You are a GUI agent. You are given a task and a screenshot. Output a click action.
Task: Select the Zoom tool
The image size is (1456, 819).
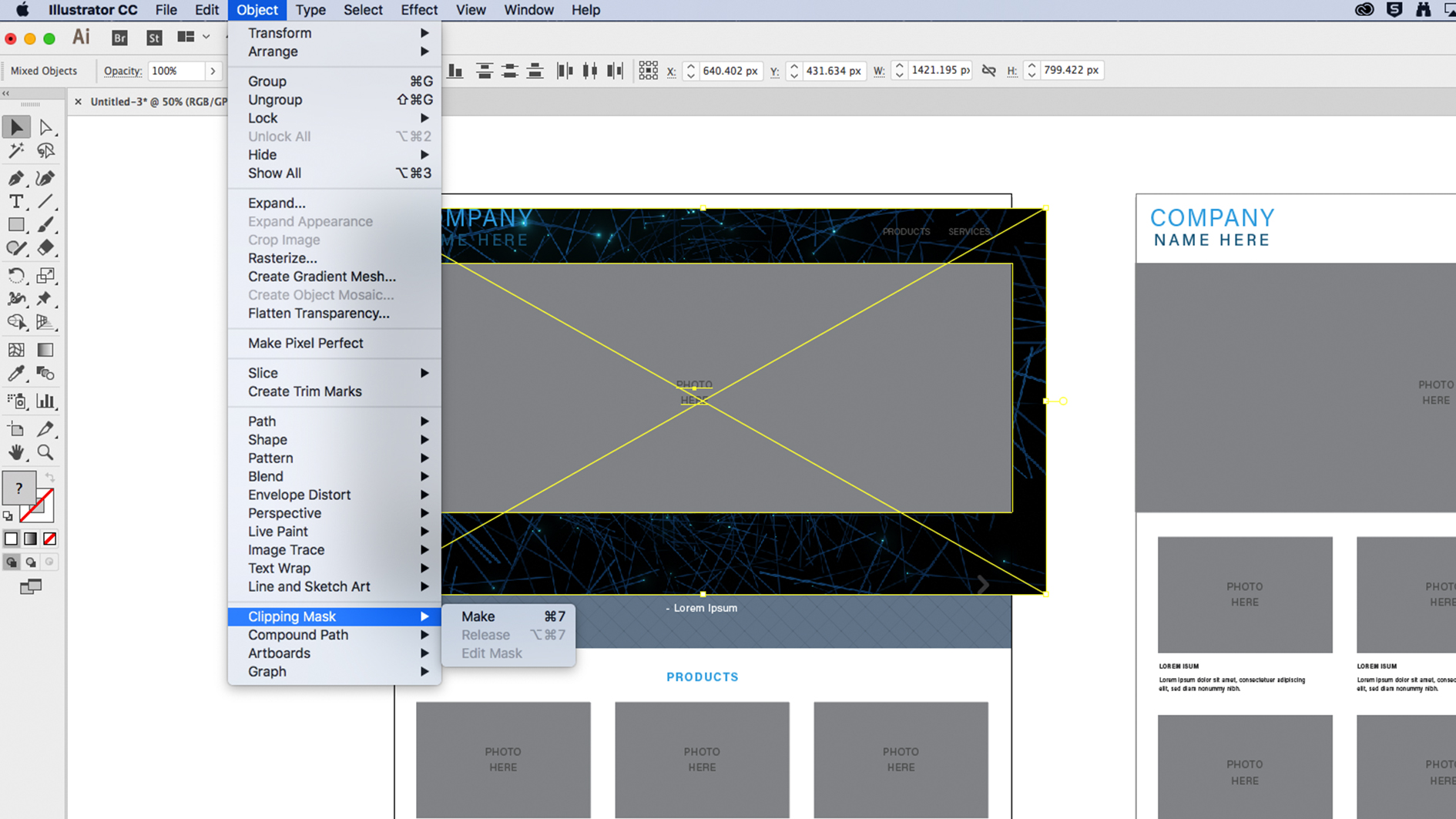[x=45, y=452]
